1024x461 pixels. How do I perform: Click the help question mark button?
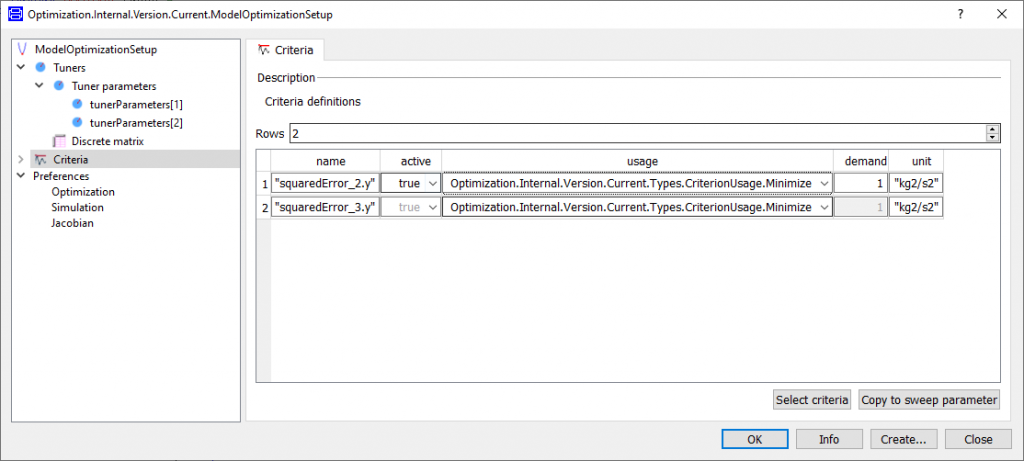(x=961, y=14)
